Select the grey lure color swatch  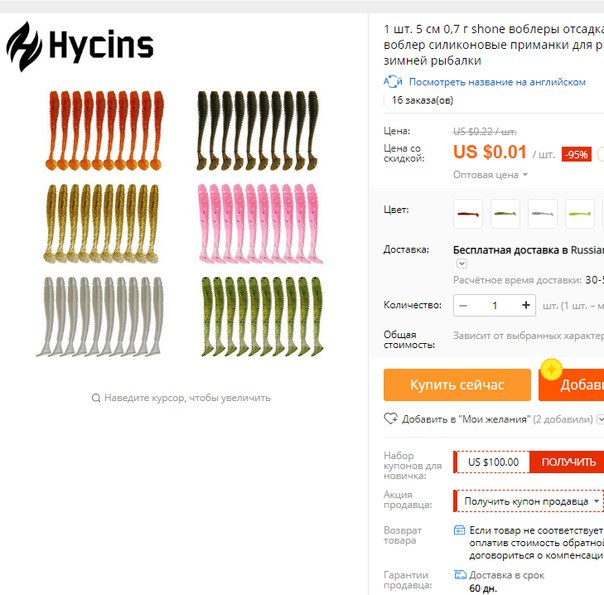542,214
